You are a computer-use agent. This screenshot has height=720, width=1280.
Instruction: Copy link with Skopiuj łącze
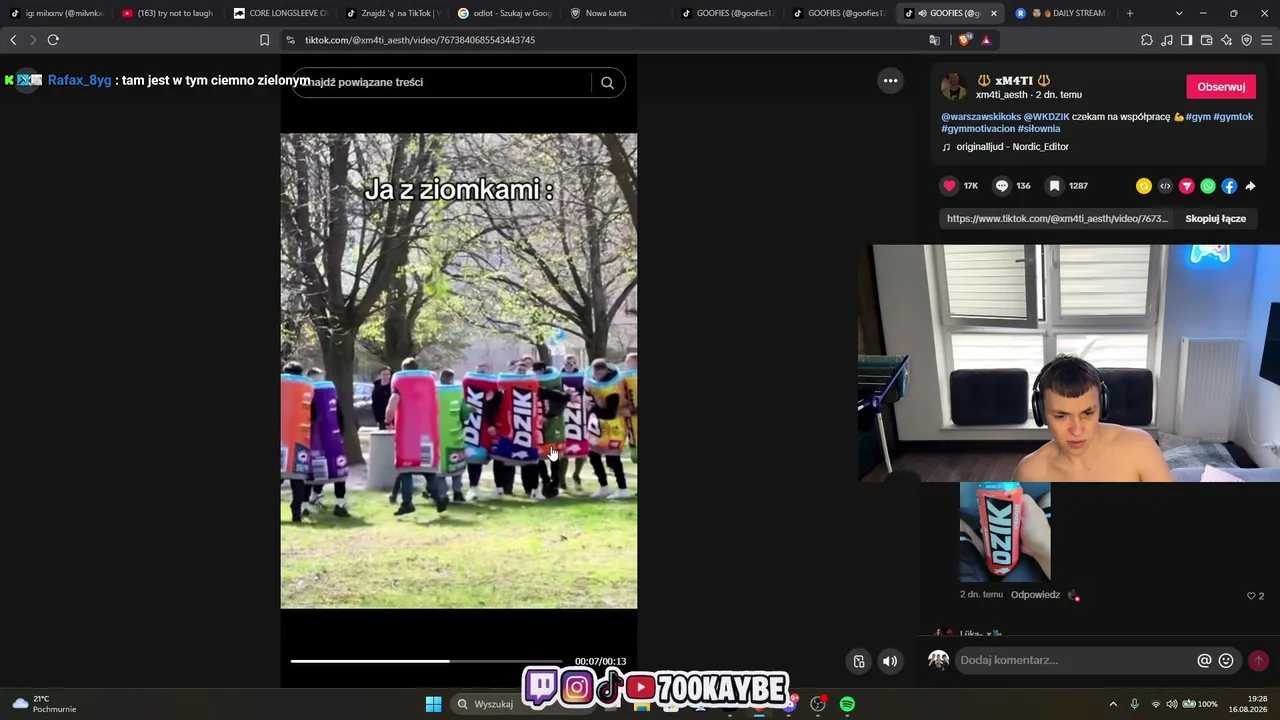1215,219
